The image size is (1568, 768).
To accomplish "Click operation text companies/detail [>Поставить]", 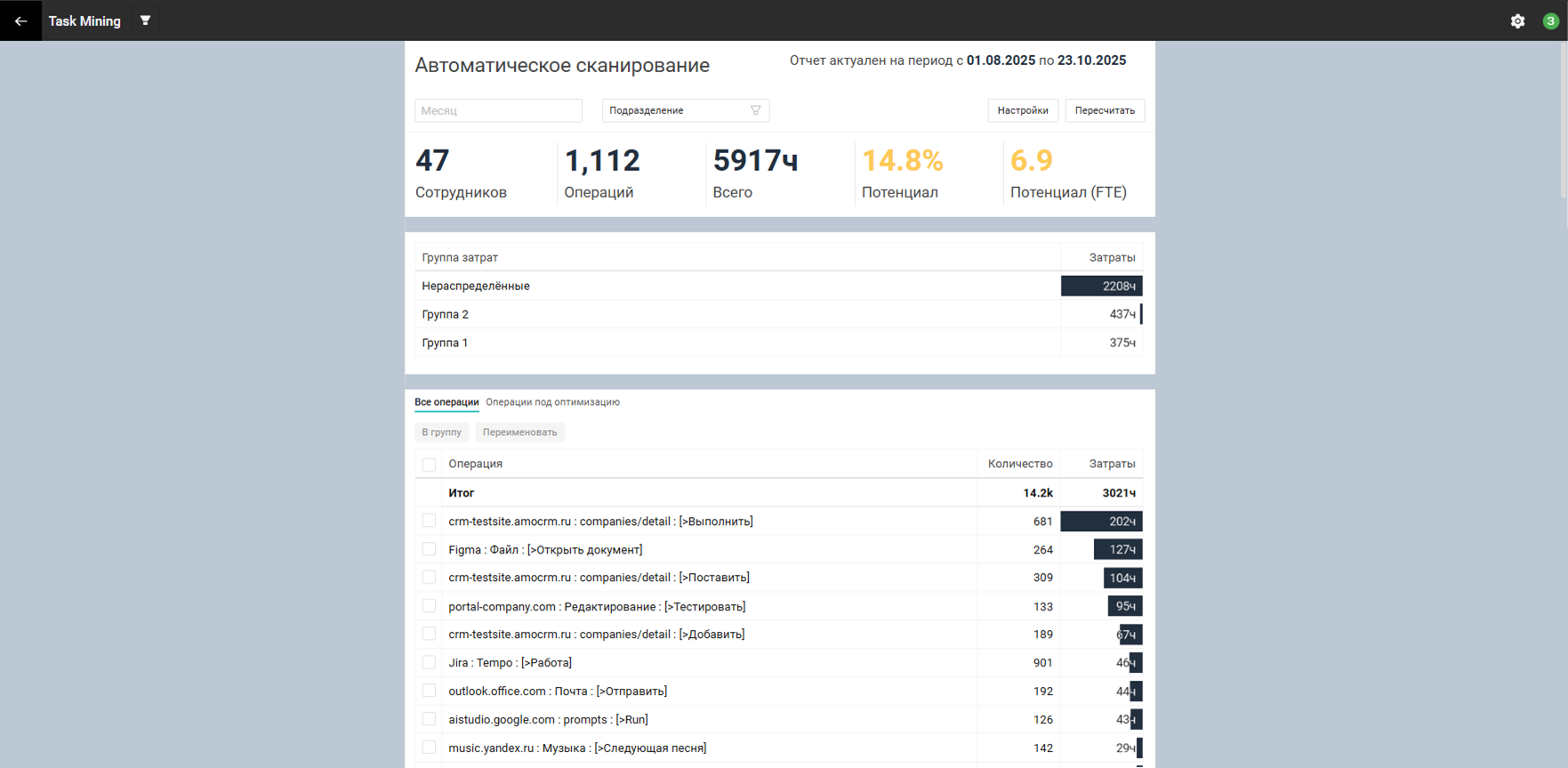I will (599, 578).
